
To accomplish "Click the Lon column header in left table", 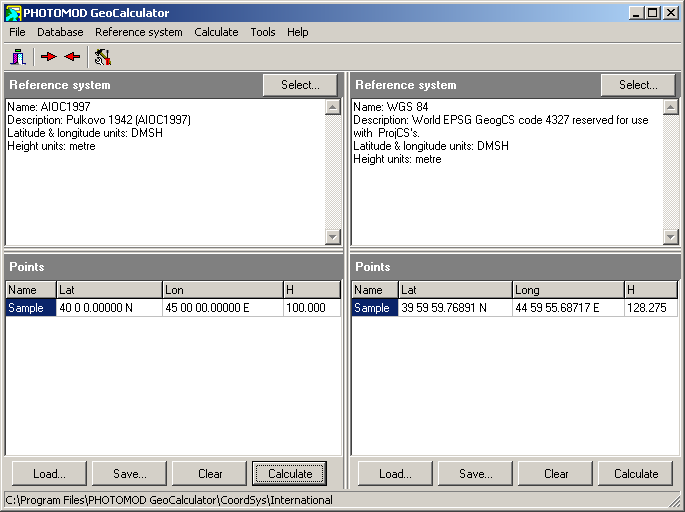I will pyautogui.click(x=223, y=290).
